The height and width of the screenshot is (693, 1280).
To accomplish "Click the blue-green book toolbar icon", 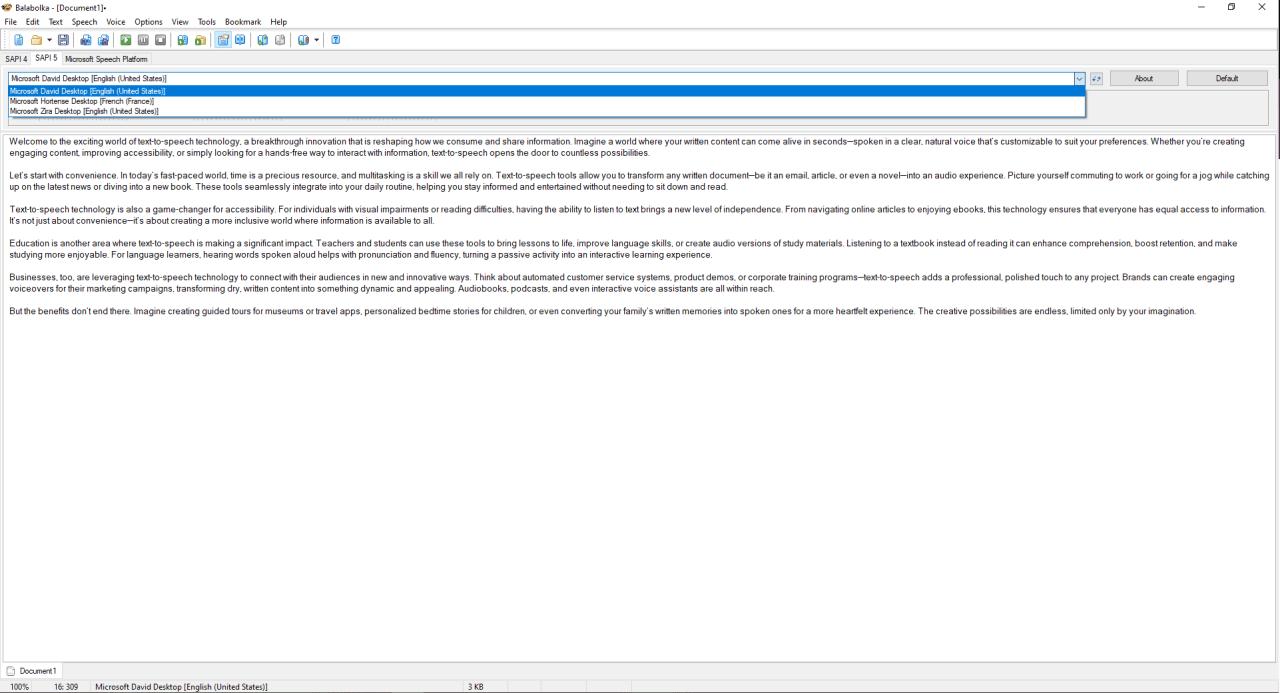I will (x=262, y=40).
